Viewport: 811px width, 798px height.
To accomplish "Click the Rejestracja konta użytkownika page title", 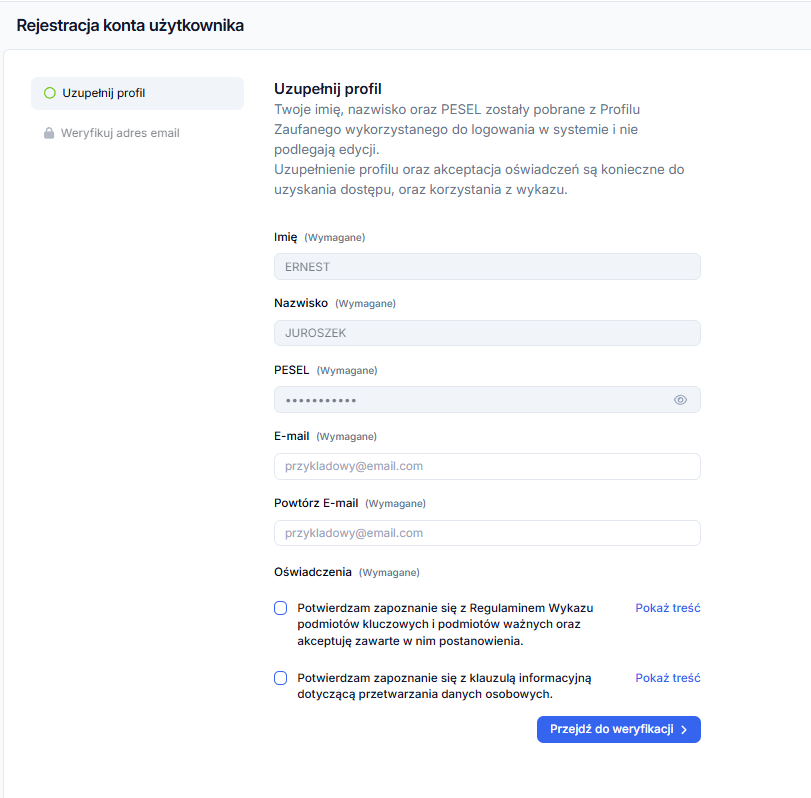I will pos(130,25).
